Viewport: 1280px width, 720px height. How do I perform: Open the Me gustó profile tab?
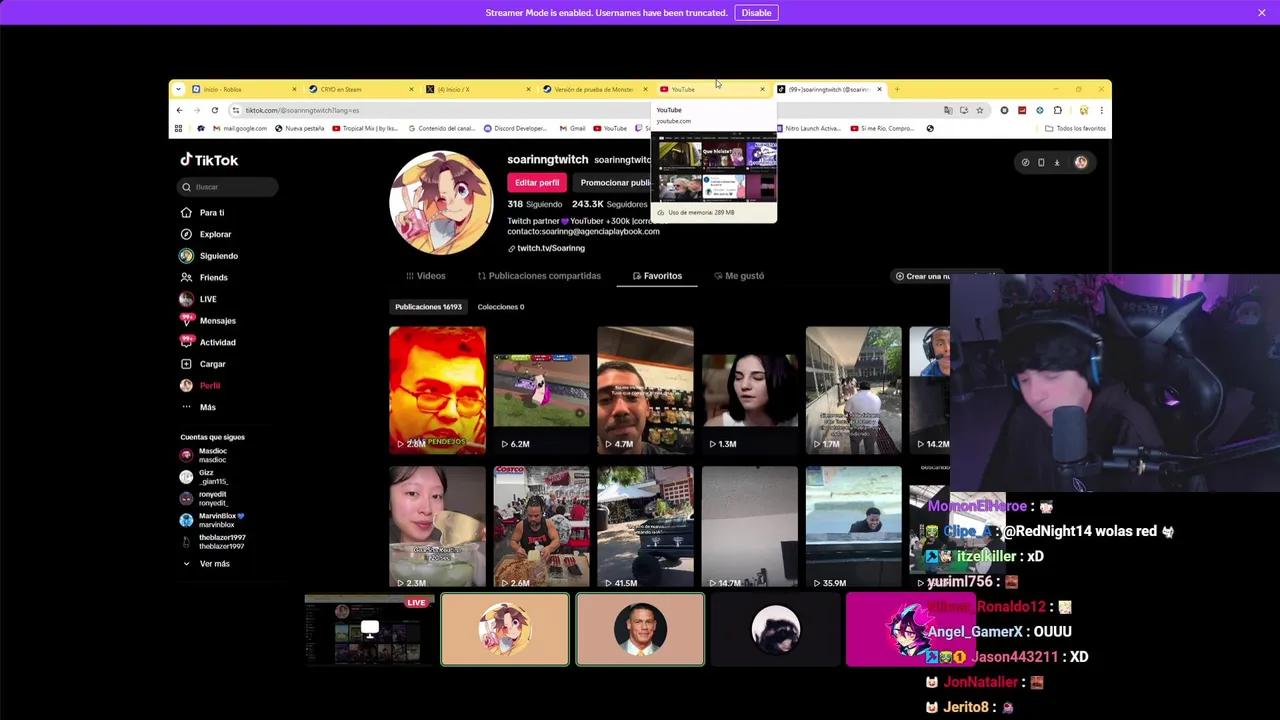click(739, 276)
